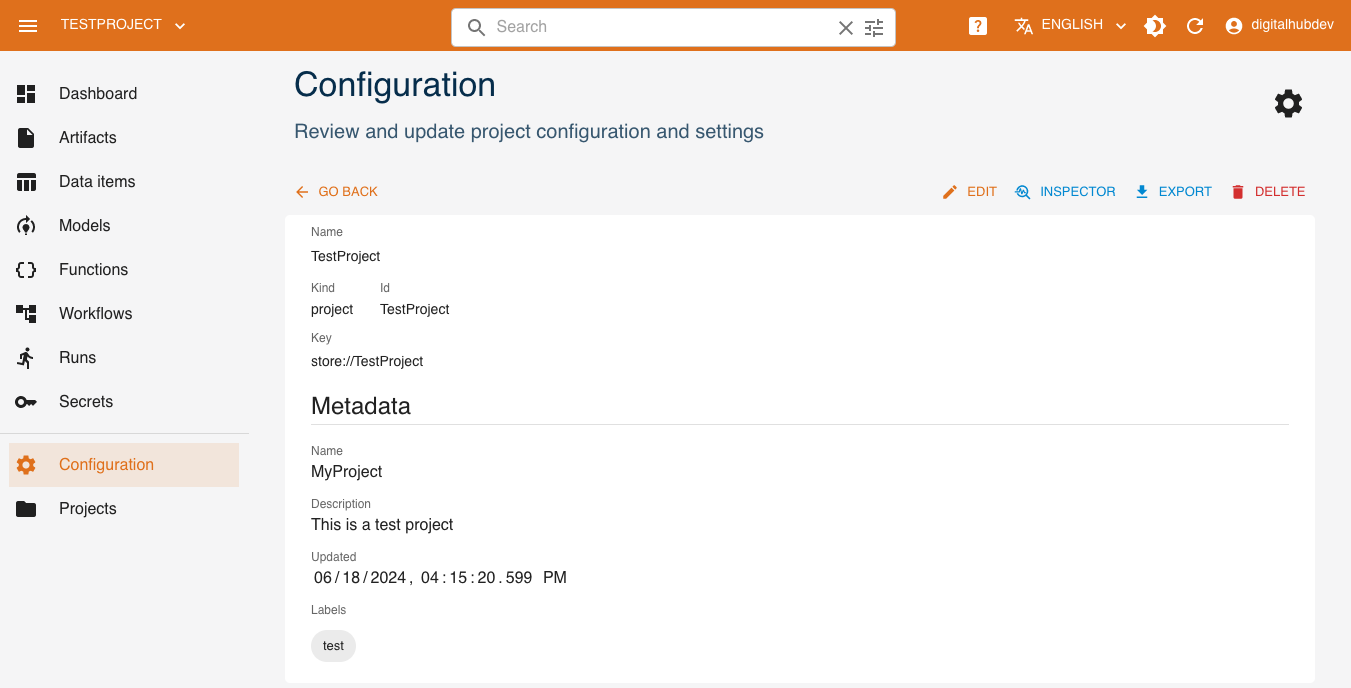Viewport: 1351px width, 688px height.
Task: Open the INSPECTOR view
Action: tap(1065, 192)
